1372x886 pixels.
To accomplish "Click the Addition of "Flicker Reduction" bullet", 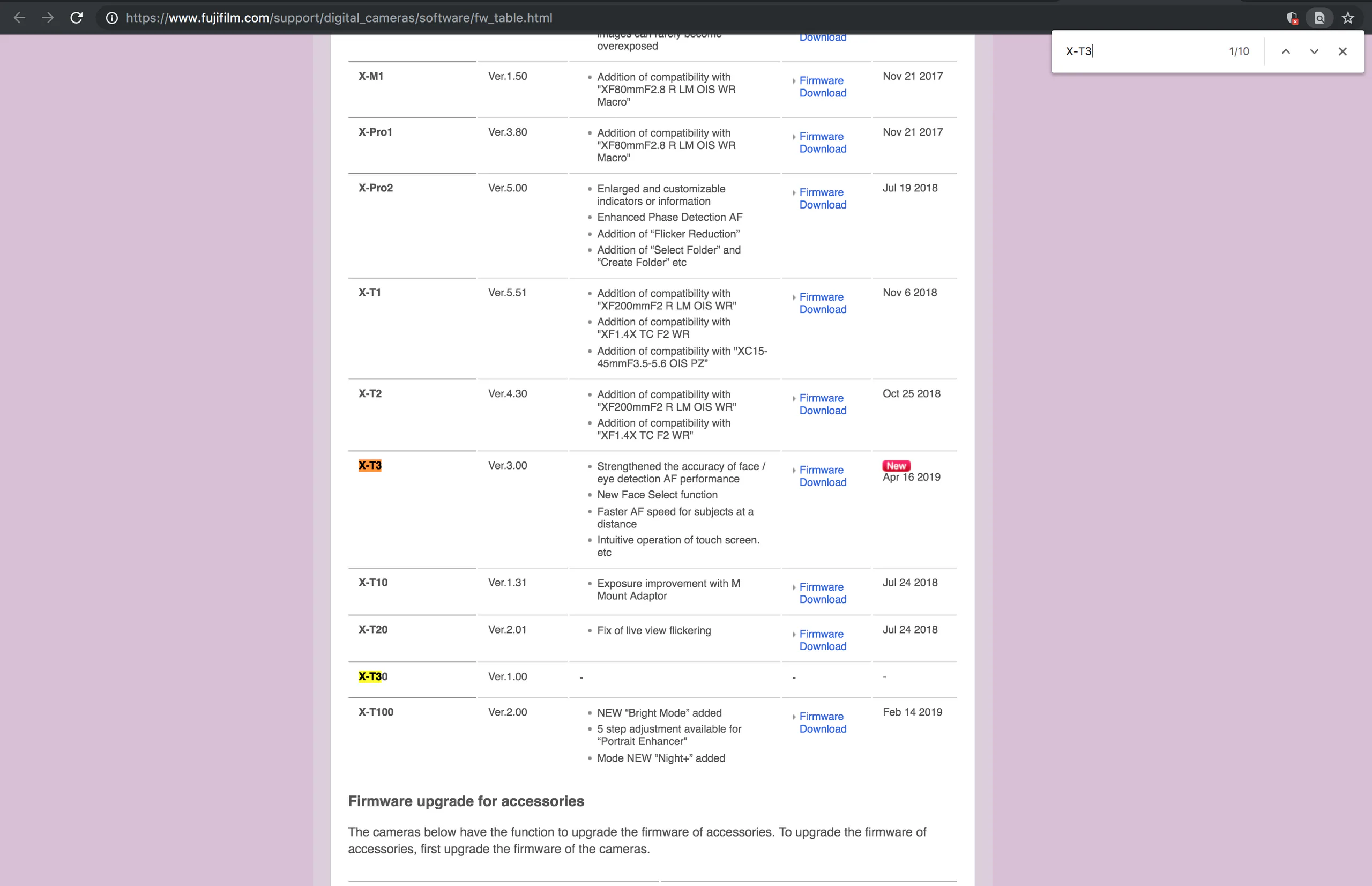I will (x=668, y=234).
